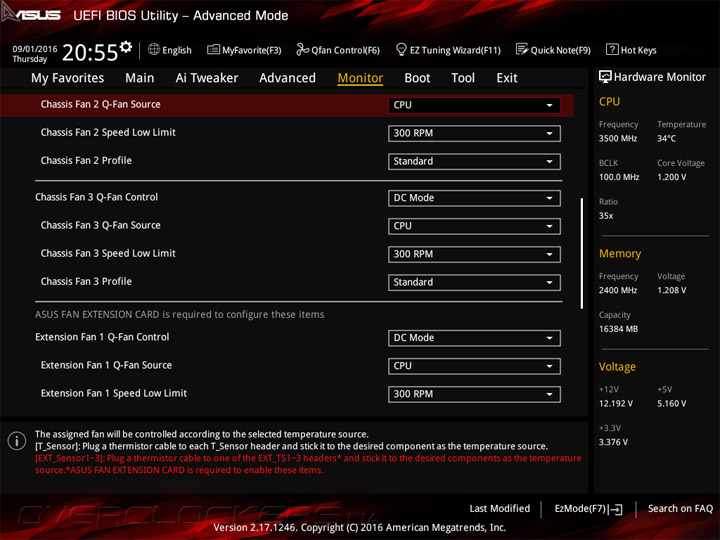The width and height of the screenshot is (720, 540).
Task: Click the CPU frequency value 3500 MHz
Action: coord(618,138)
